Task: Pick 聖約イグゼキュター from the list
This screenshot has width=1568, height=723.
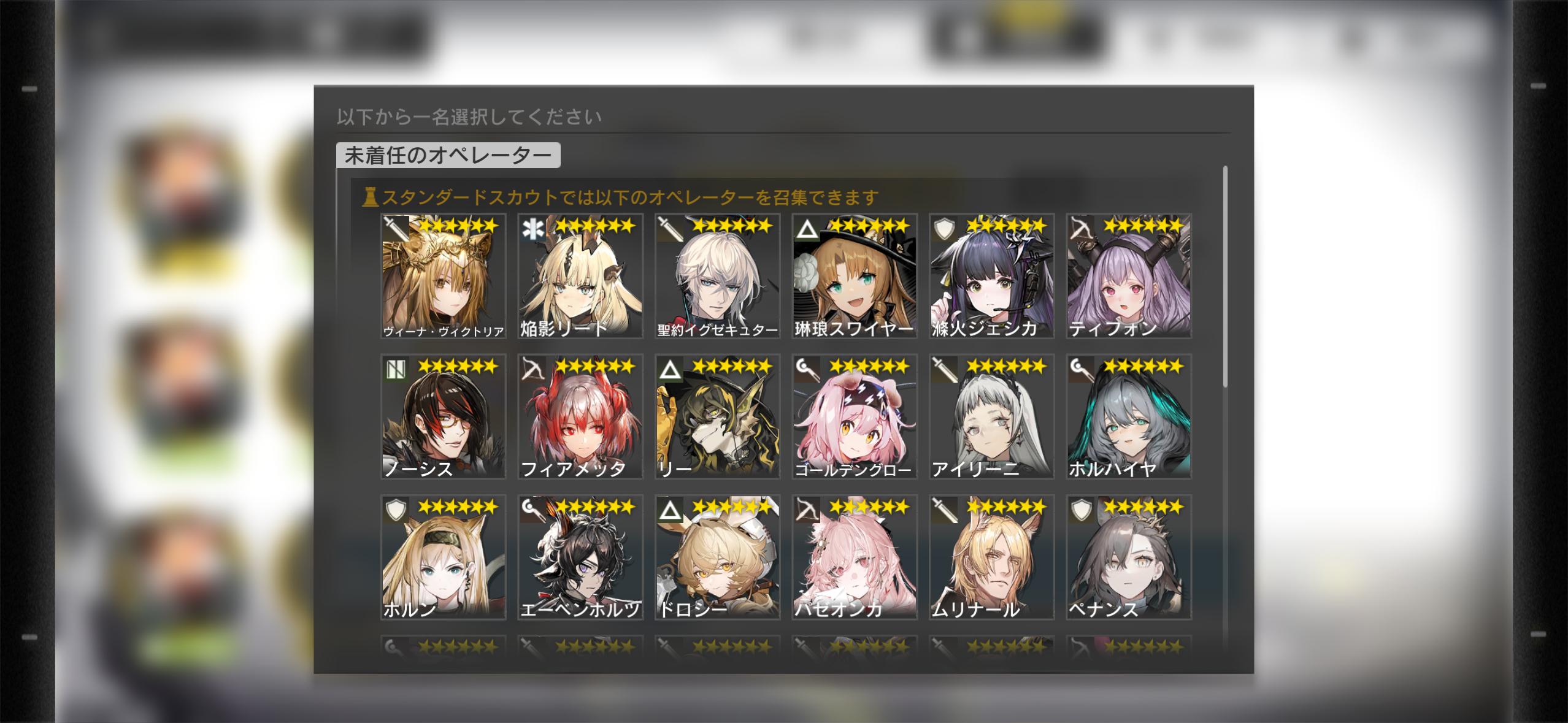Action: pyautogui.click(x=717, y=276)
